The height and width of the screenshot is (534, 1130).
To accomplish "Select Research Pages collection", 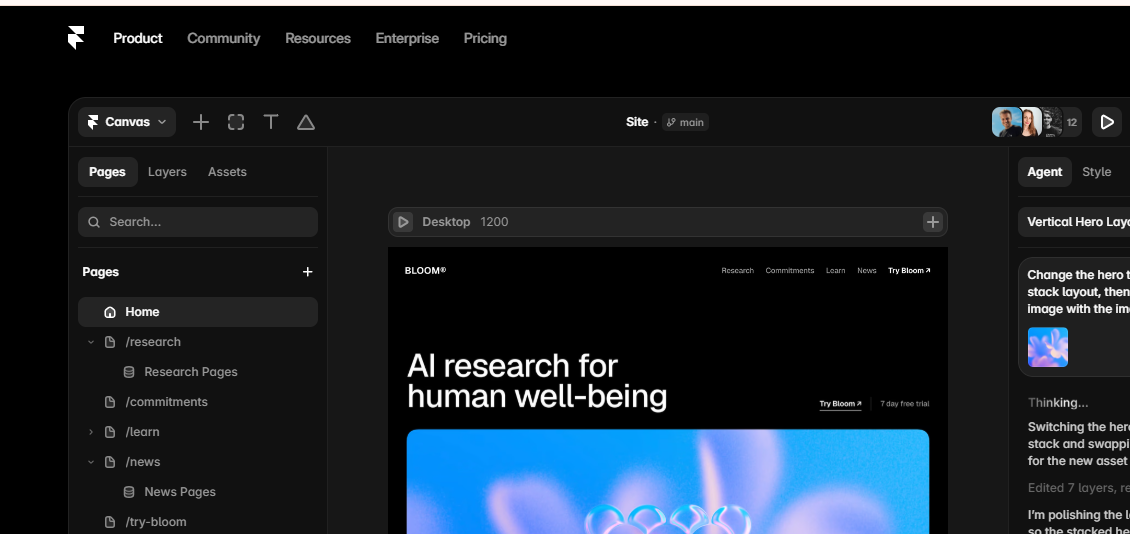I will 191,372.
